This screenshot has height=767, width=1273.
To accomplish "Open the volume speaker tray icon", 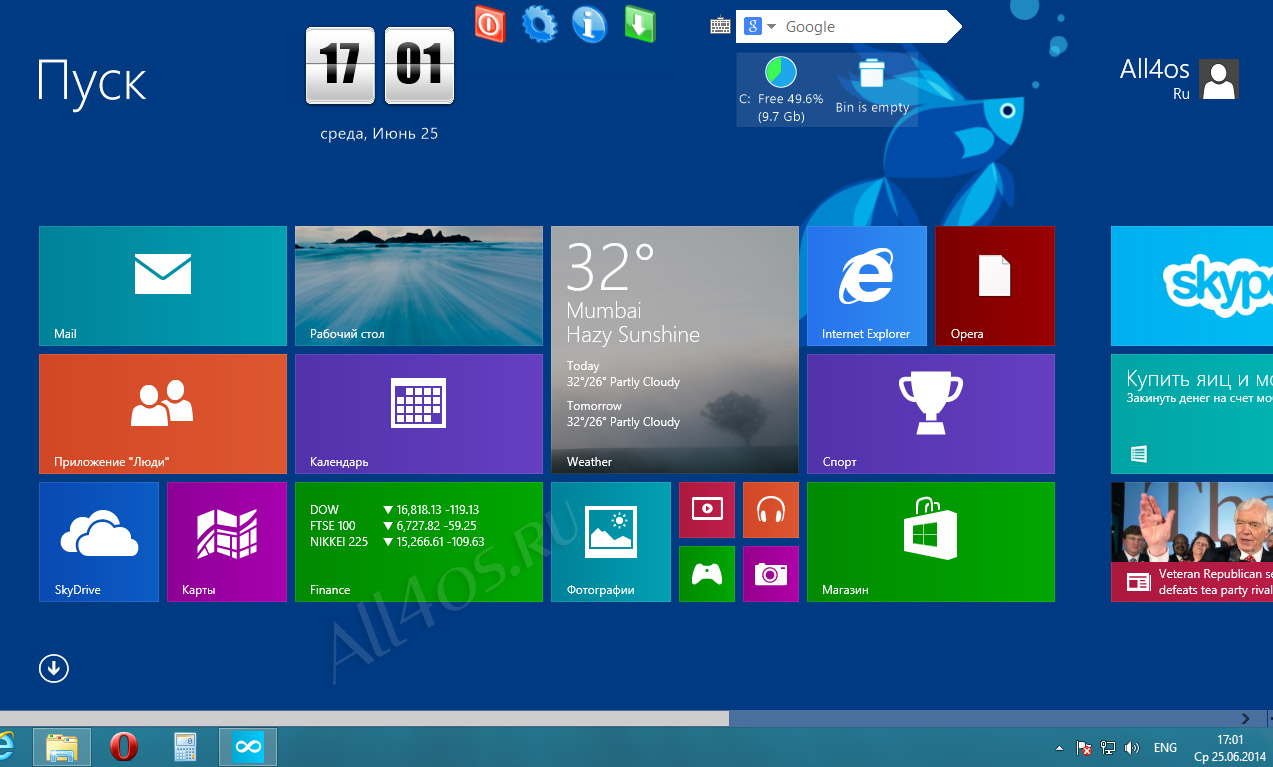I will click(x=1132, y=748).
